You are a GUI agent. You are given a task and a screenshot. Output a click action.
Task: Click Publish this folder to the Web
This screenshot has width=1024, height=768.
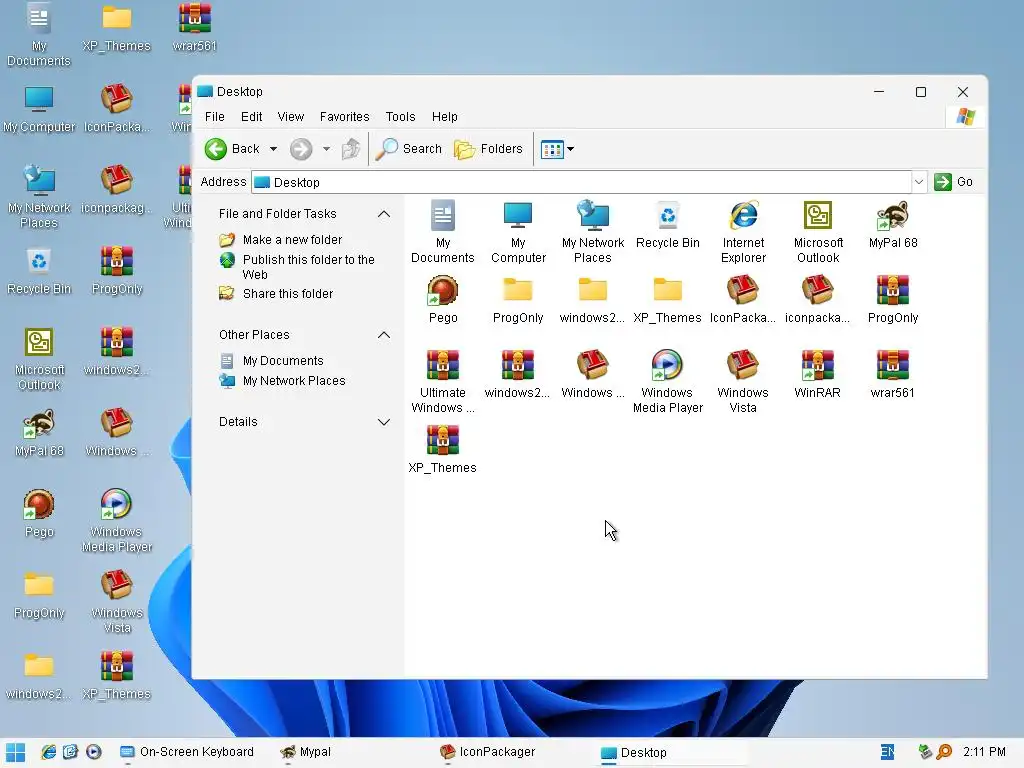pos(308,266)
